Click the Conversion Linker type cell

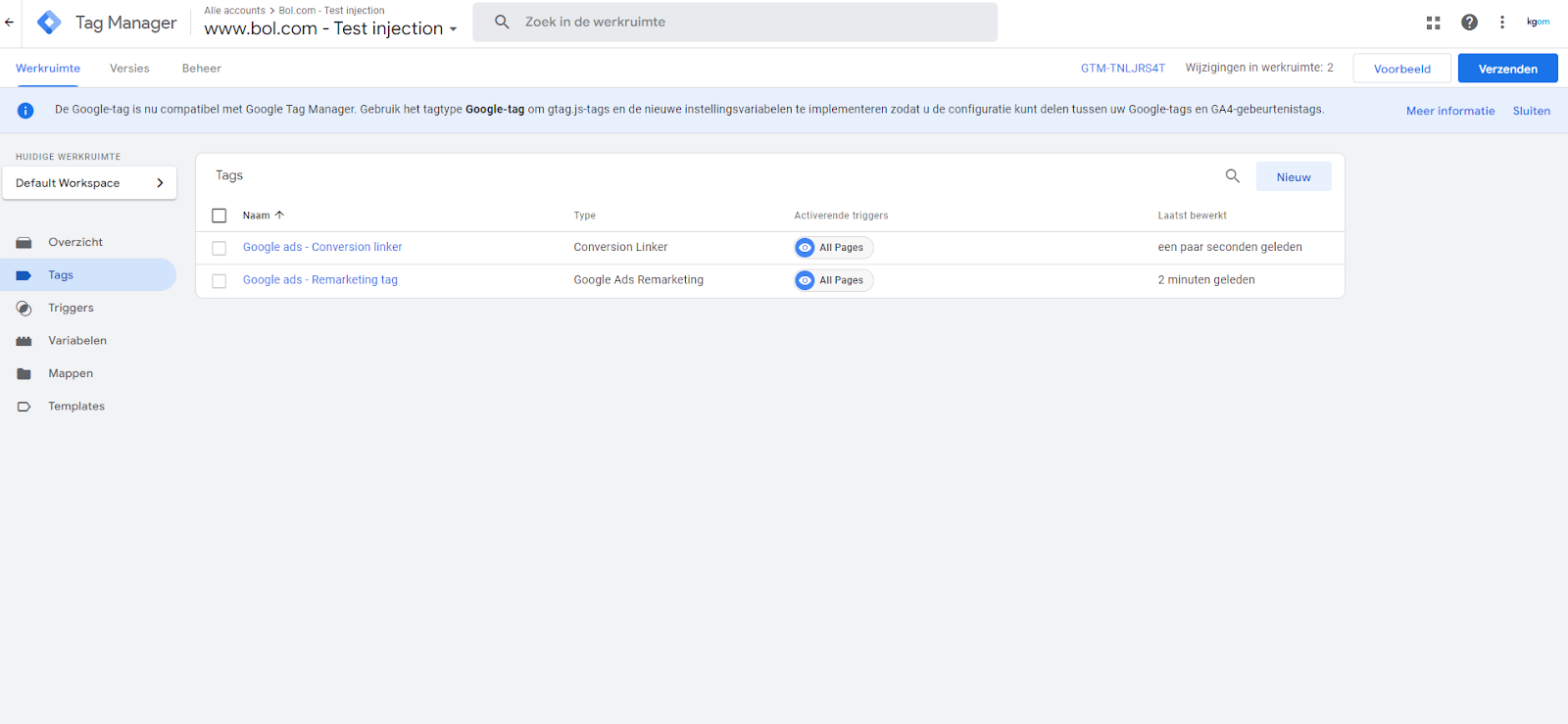(x=620, y=247)
